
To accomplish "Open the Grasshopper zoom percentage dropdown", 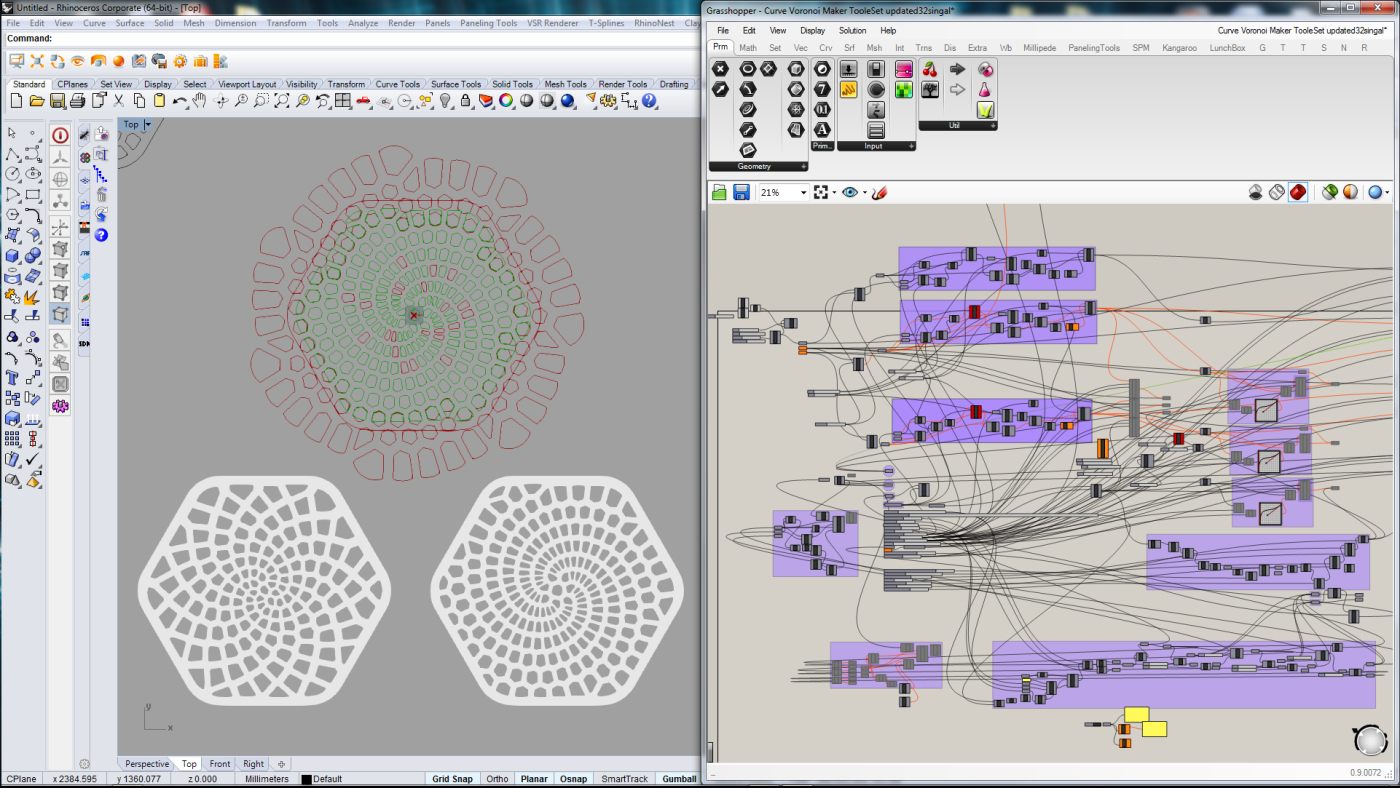I will 803,192.
